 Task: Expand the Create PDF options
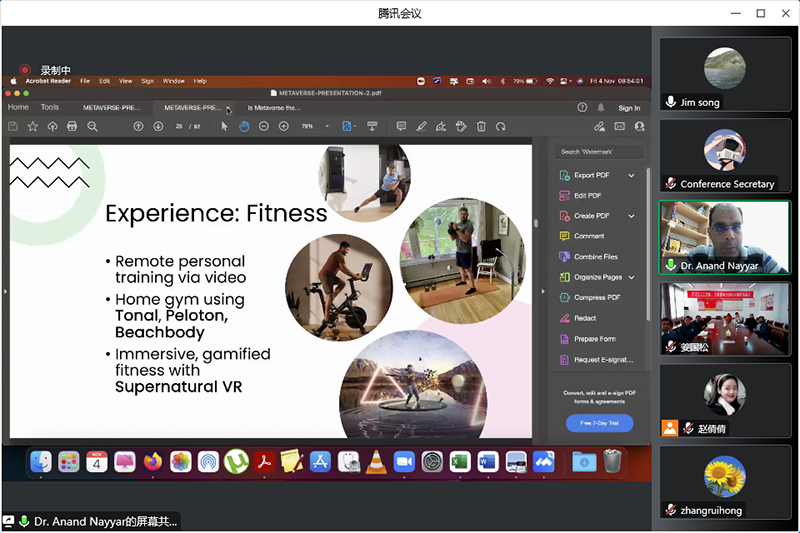pos(631,216)
